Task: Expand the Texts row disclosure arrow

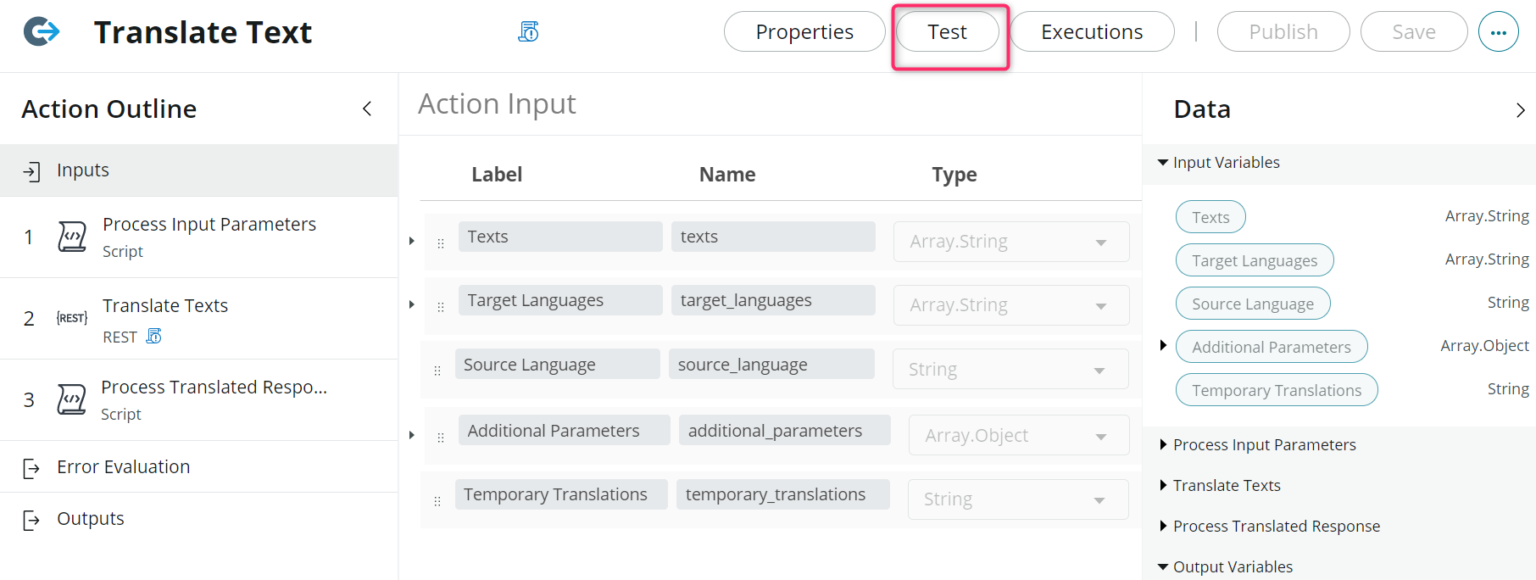Action: click(412, 240)
